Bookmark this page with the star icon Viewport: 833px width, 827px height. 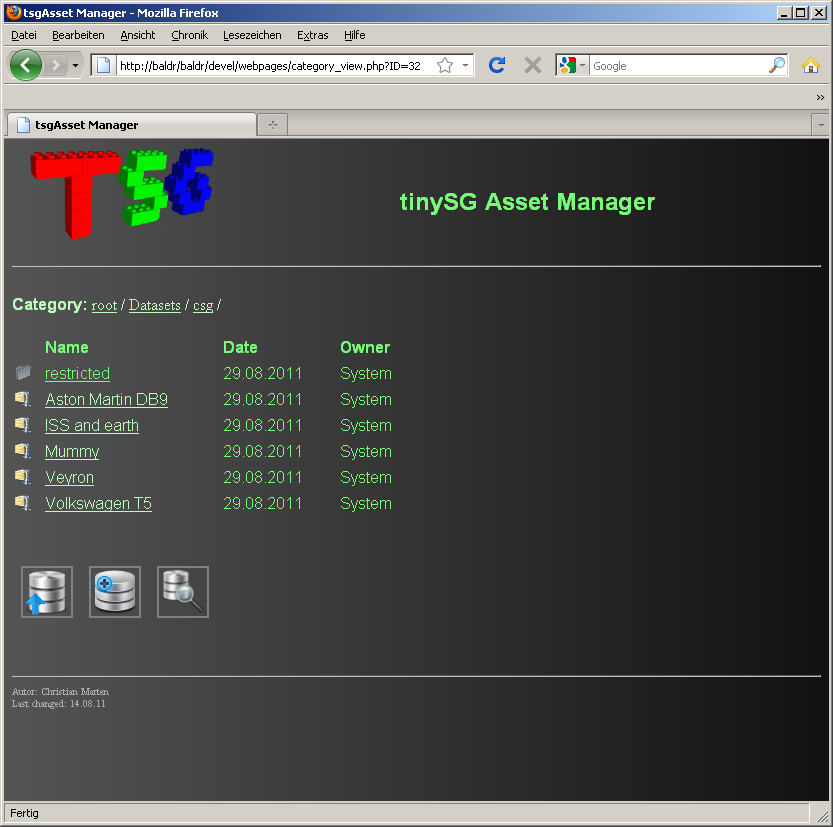pos(445,66)
